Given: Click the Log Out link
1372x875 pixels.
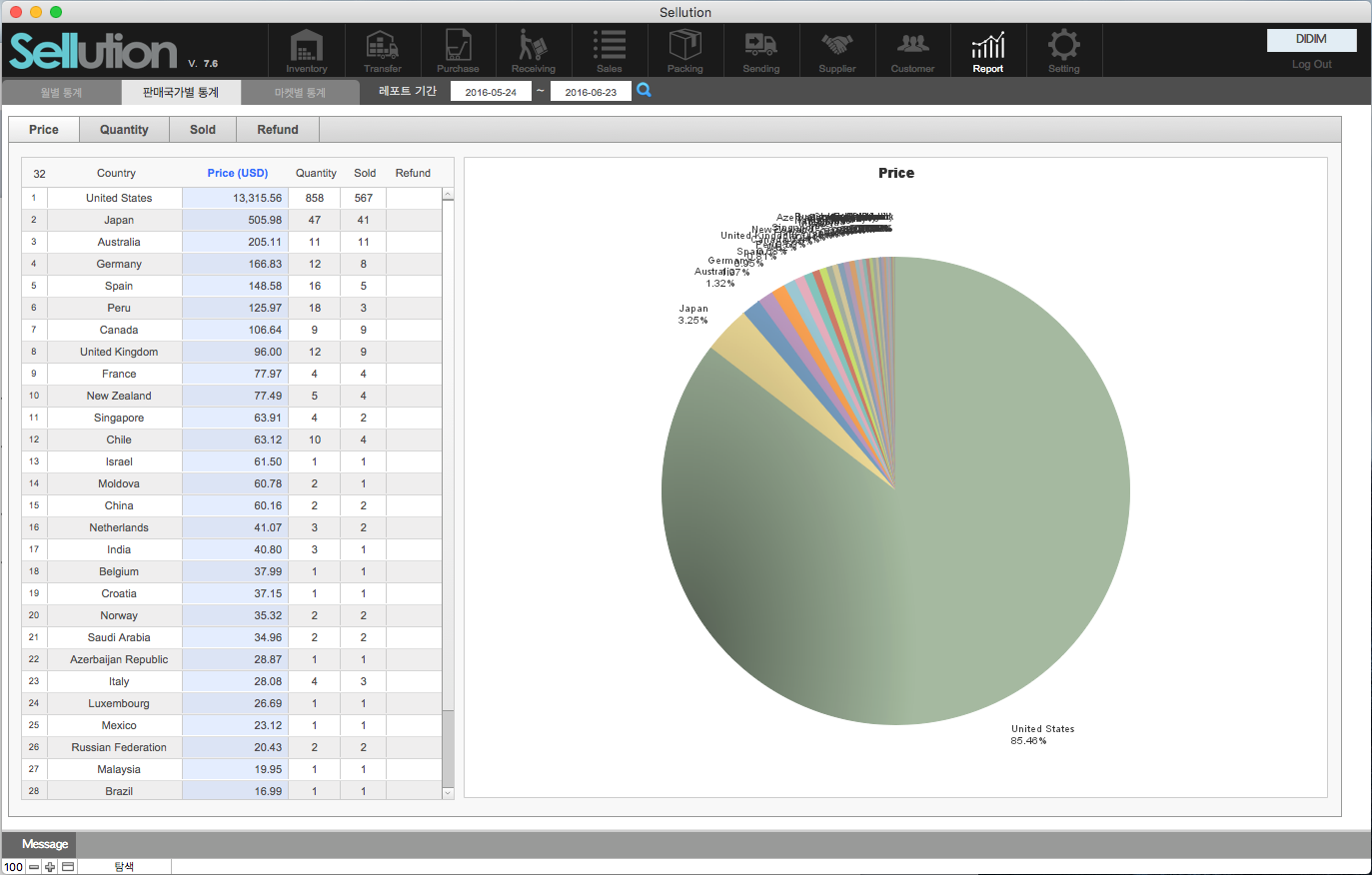Looking at the screenshot, I should coord(1311,64).
